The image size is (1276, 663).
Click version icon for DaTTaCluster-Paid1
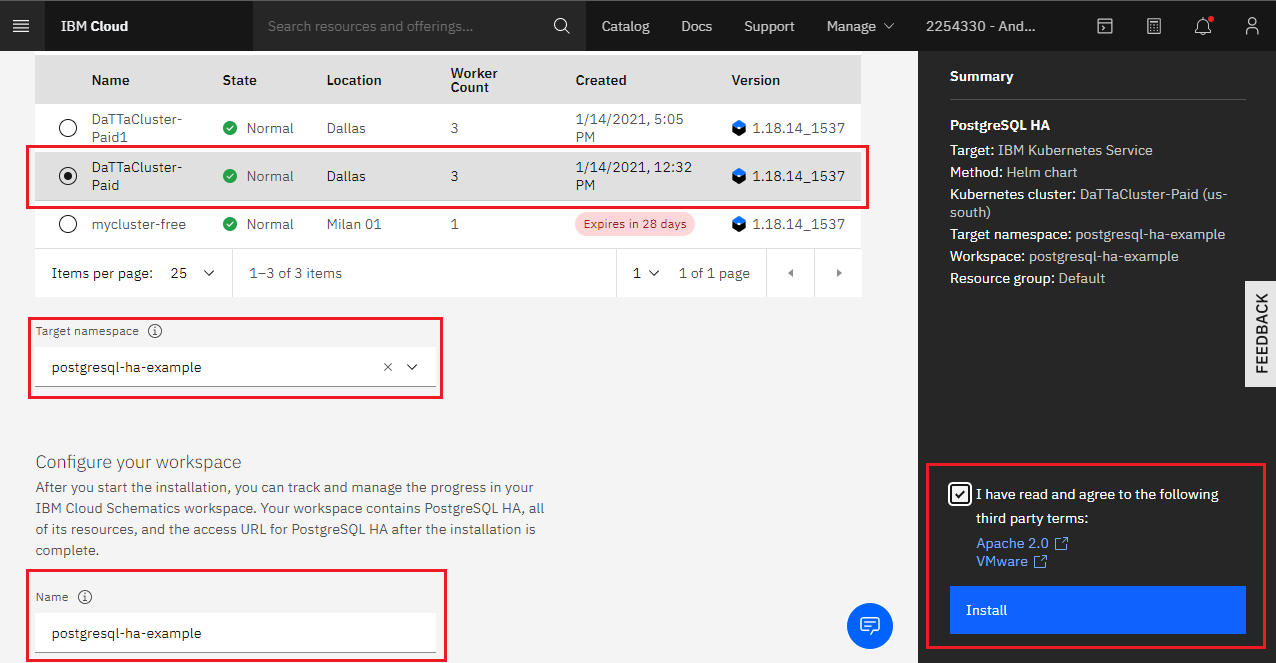(739, 128)
